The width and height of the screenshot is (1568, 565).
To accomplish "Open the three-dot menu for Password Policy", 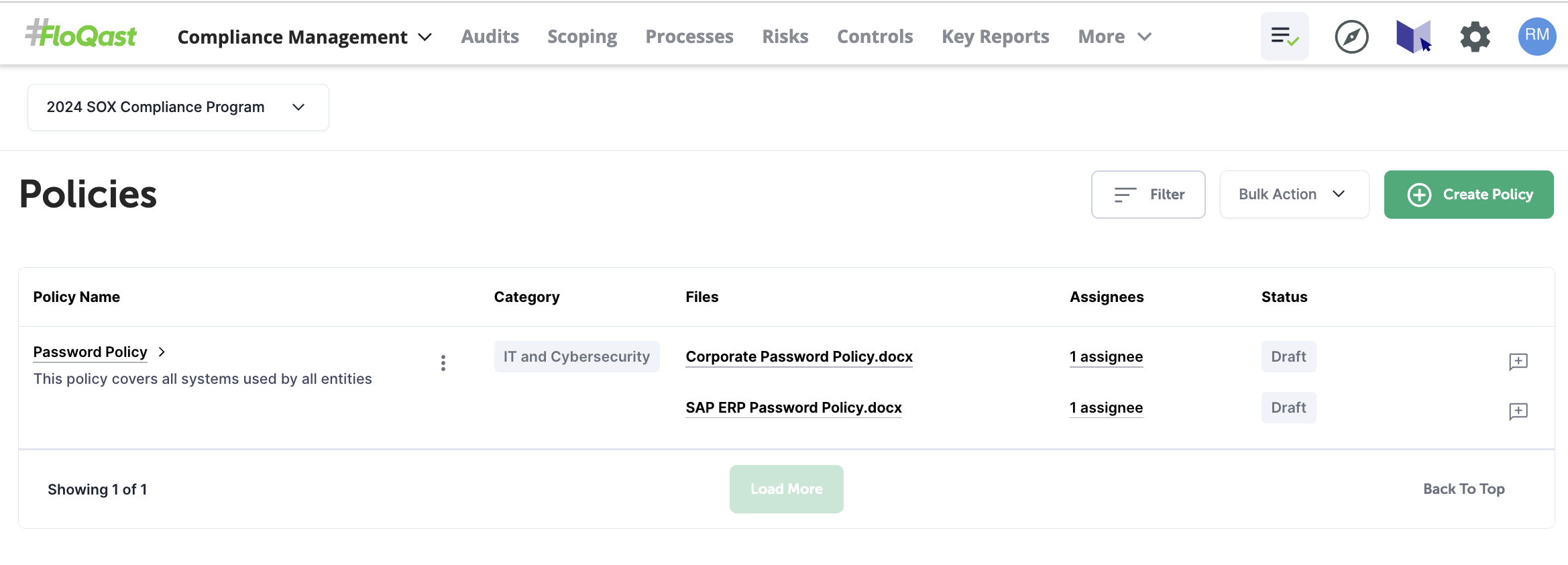I will (443, 363).
